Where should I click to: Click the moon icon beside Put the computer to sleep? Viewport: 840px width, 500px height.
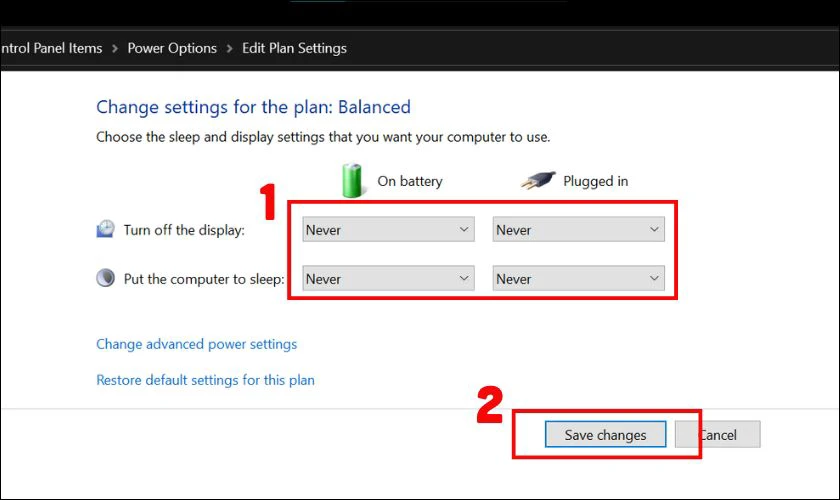[x=106, y=278]
